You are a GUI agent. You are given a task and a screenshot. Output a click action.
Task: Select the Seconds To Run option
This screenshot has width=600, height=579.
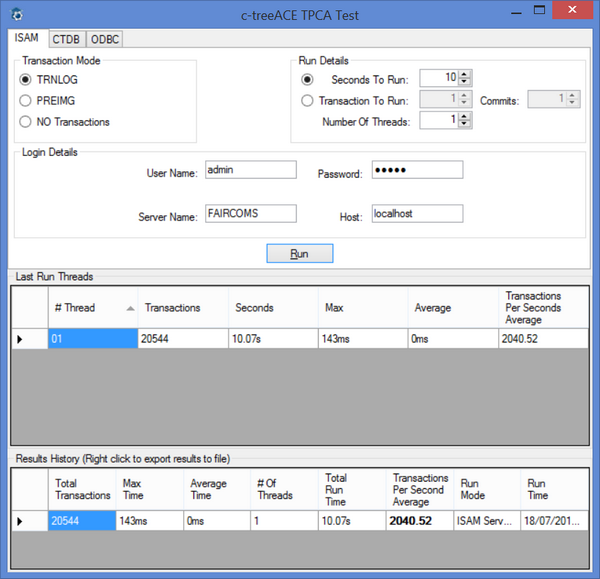click(x=307, y=79)
